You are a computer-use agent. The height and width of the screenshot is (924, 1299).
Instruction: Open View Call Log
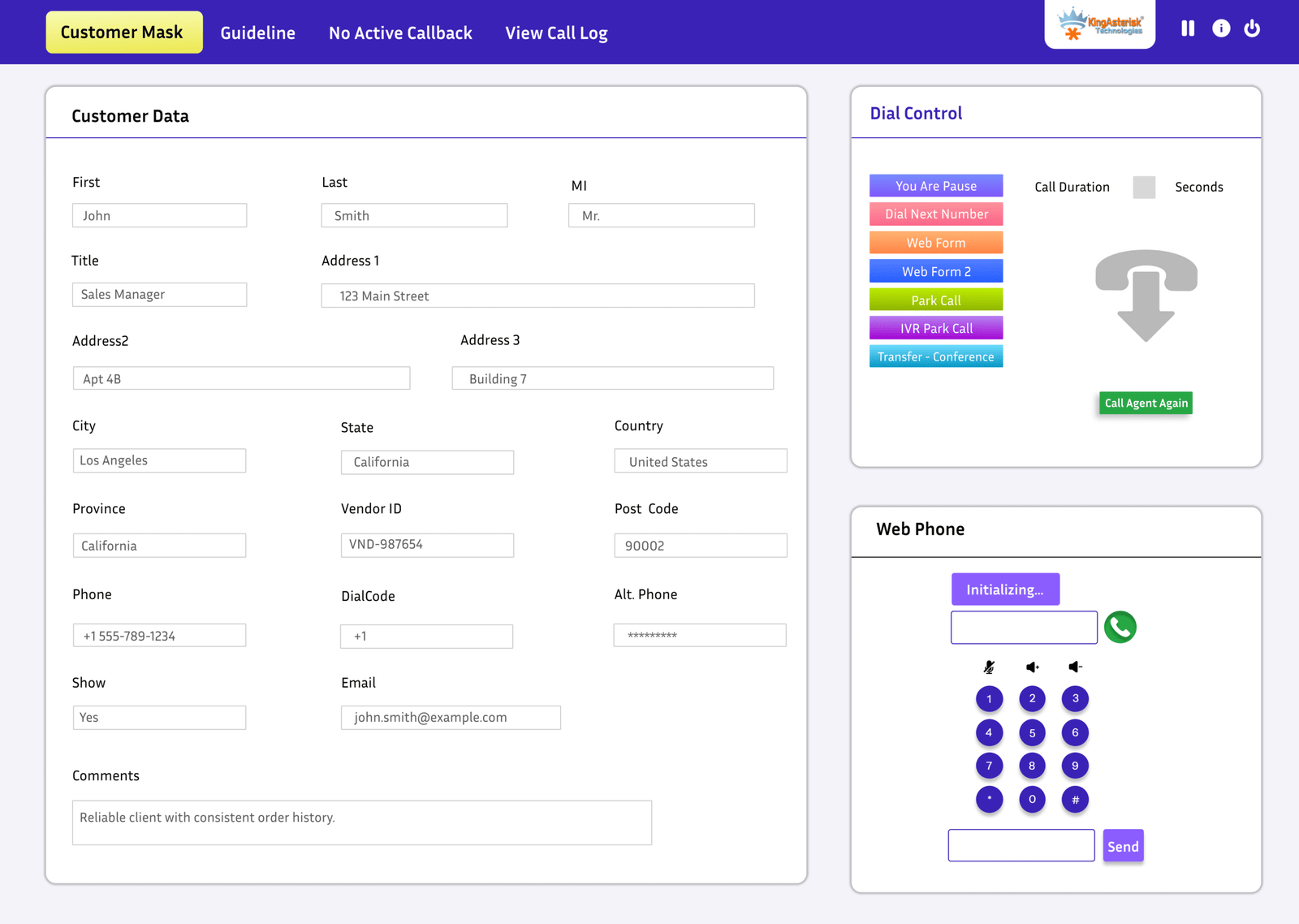tap(555, 32)
